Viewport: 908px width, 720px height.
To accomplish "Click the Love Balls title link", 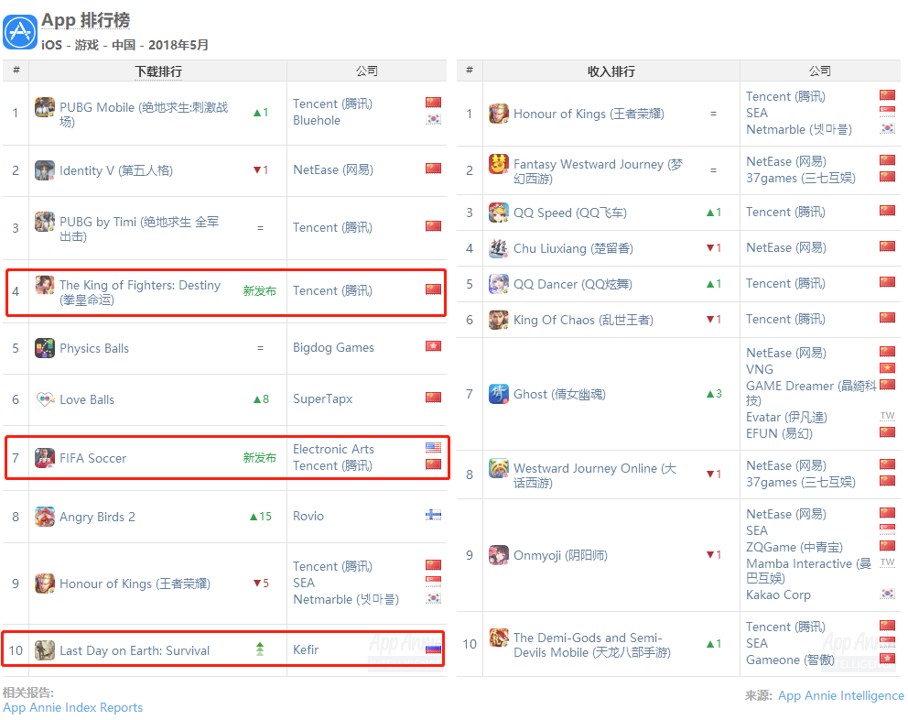I will [87, 400].
